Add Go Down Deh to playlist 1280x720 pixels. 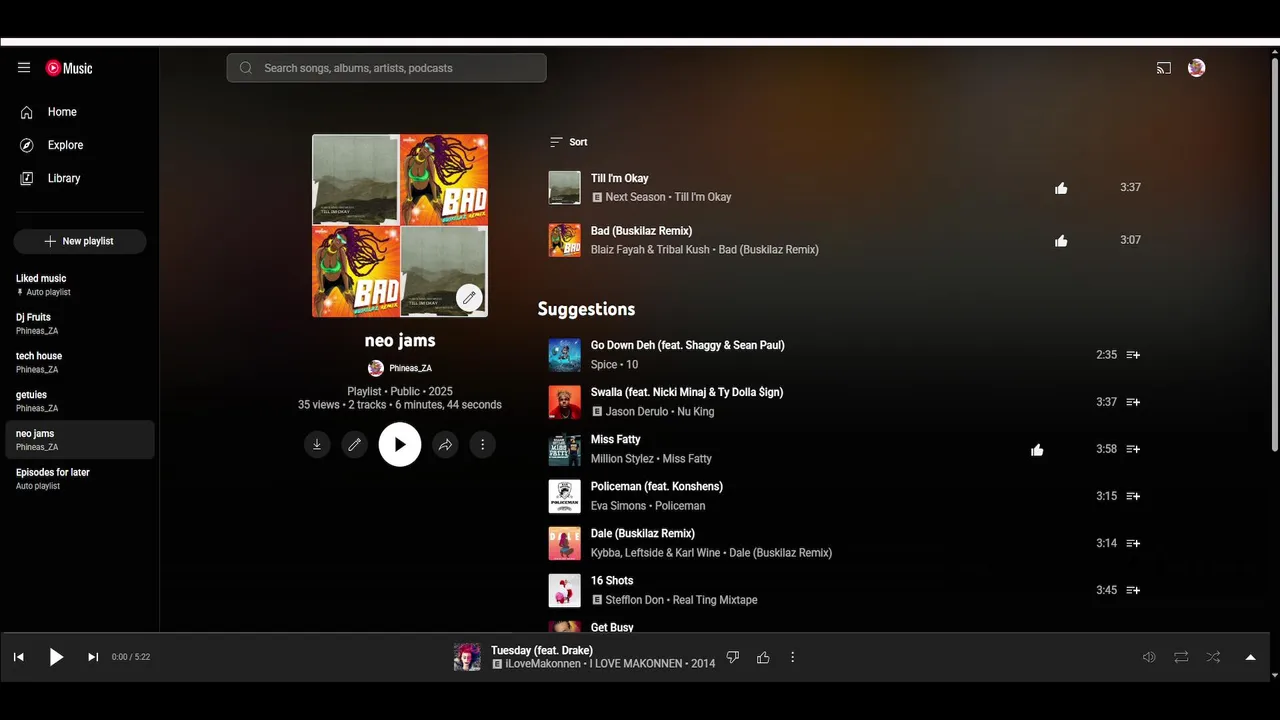tap(1133, 355)
